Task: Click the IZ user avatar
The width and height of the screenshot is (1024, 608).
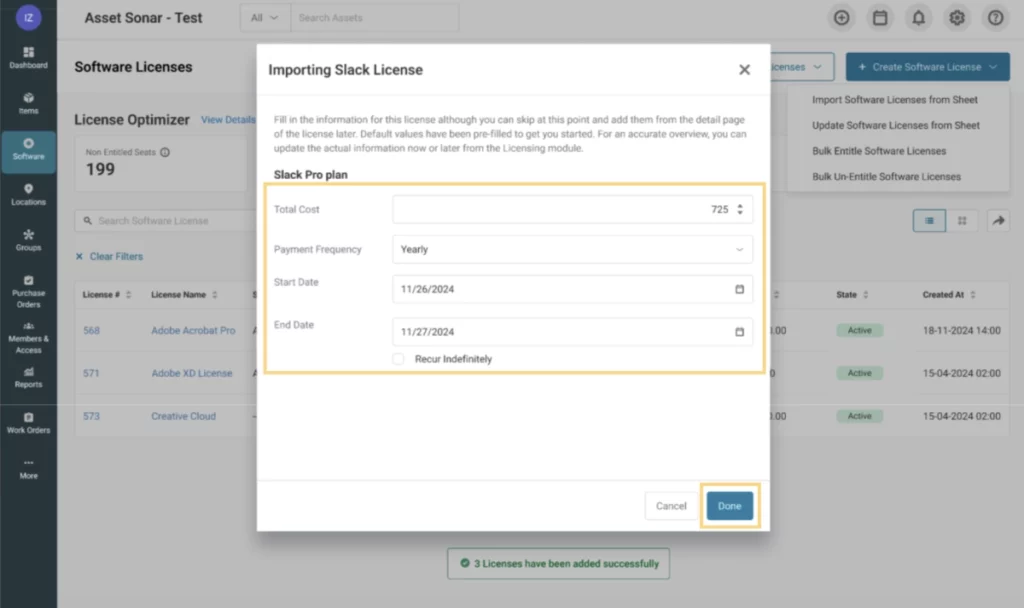Action: (x=28, y=18)
